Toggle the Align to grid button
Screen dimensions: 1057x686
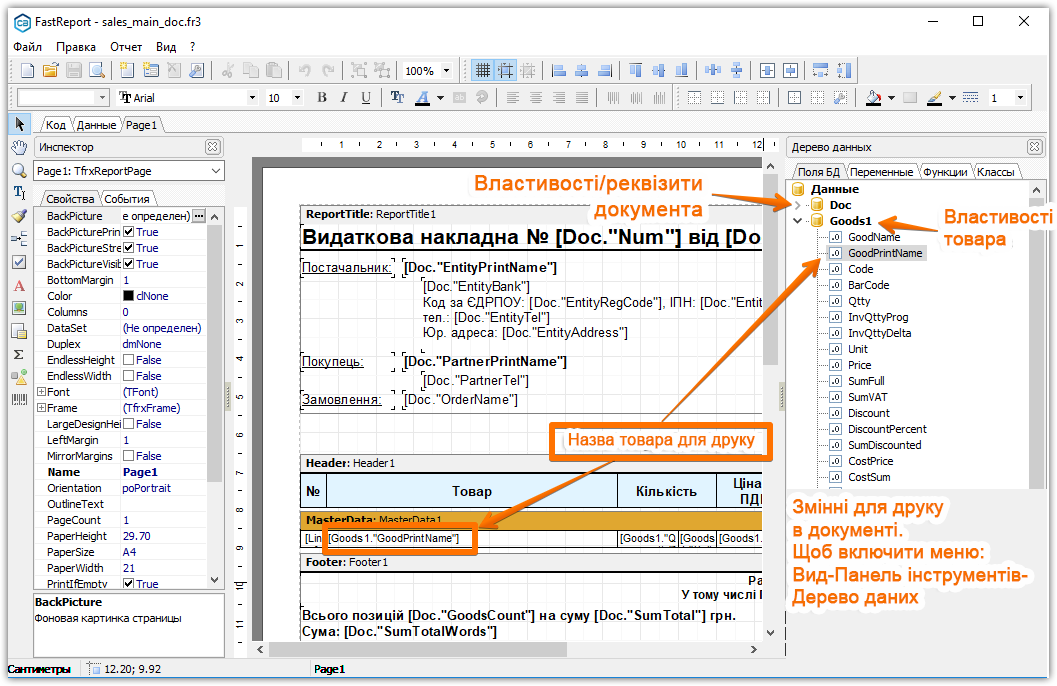(x=506, y=70)
